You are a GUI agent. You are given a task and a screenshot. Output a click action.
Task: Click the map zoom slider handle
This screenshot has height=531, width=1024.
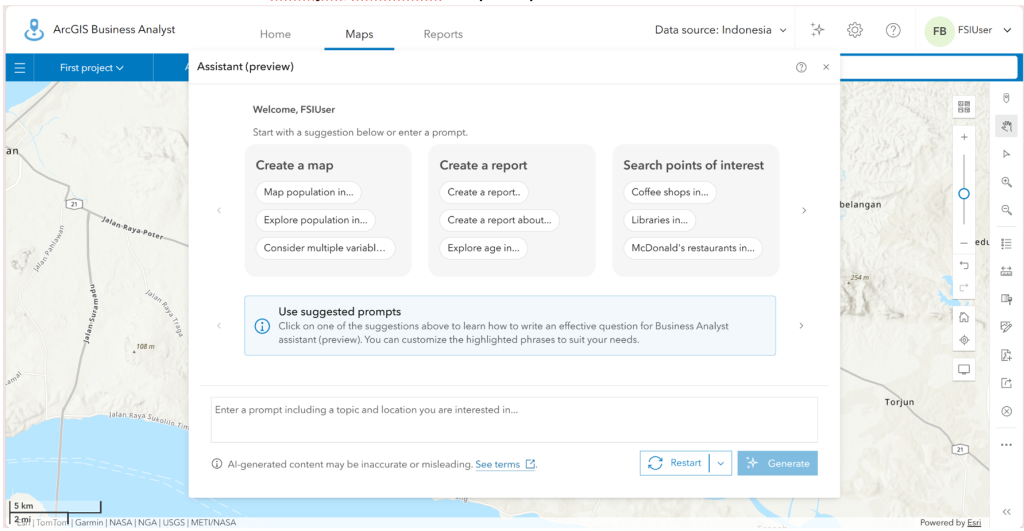click(963, 194)
